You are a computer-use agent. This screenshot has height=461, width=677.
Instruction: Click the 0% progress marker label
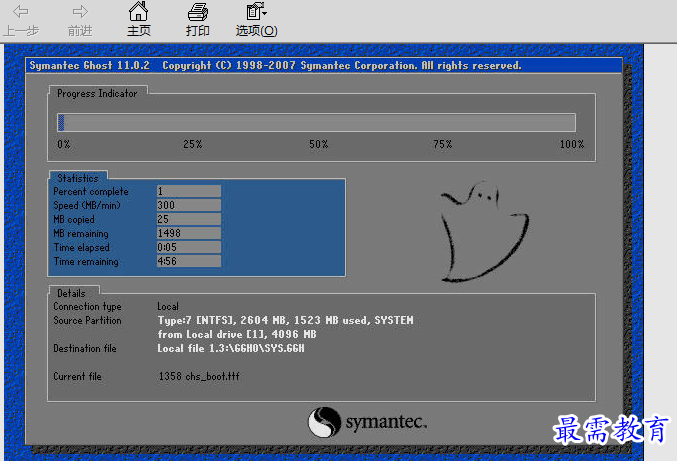click(x=64, y=144)
